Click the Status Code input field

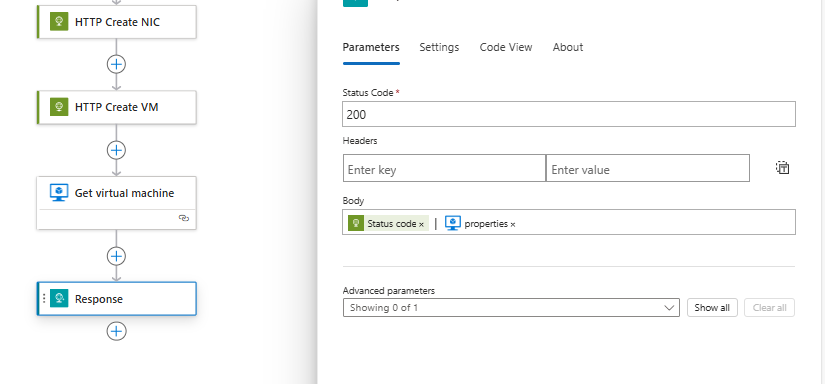pos(569,114)
